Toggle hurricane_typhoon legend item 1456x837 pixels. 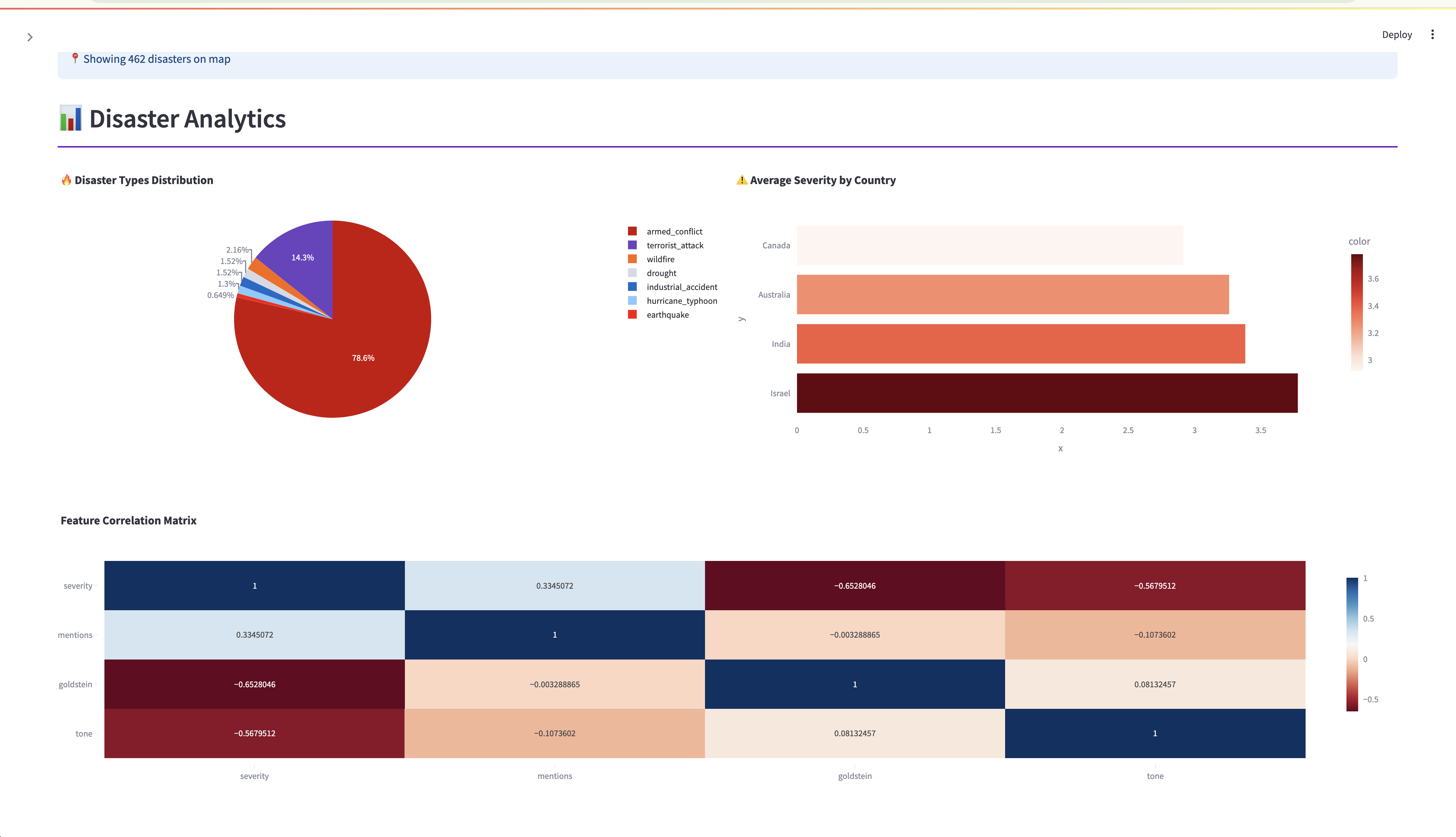point(682,301)
